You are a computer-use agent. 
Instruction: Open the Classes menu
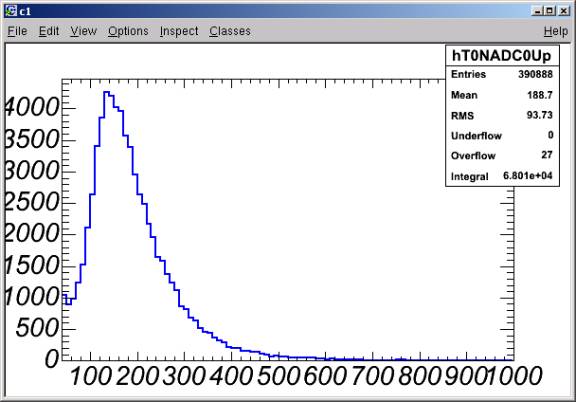230,31
